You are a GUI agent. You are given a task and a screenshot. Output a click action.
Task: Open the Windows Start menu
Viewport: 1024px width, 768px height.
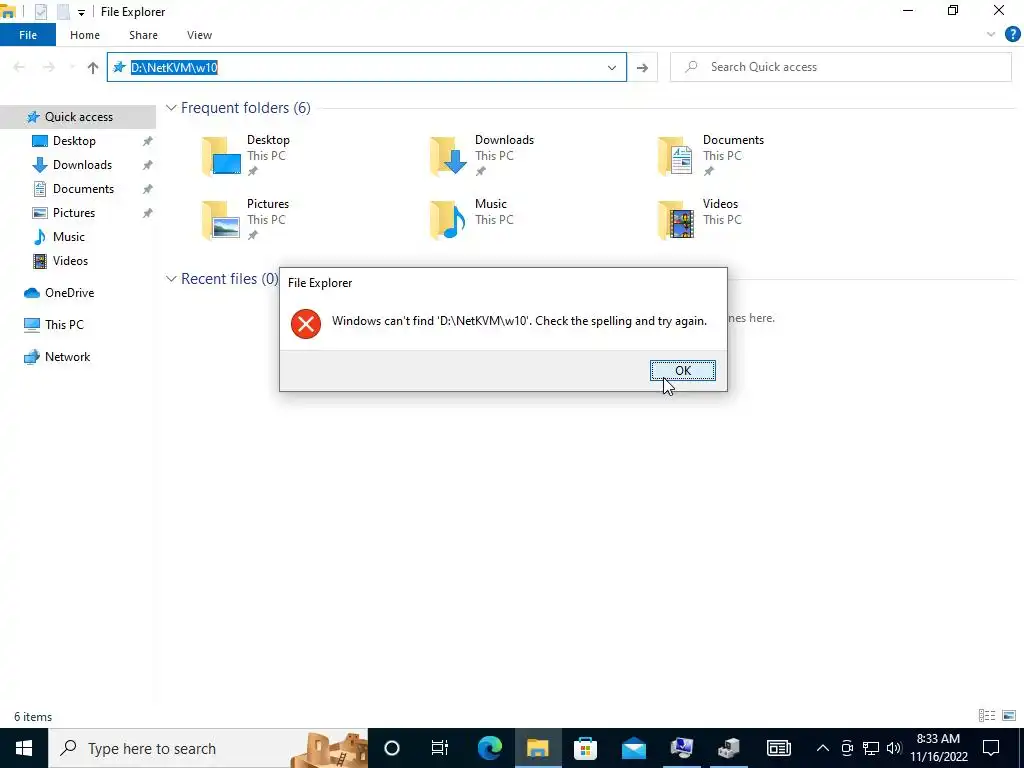[x=24, y=748]
